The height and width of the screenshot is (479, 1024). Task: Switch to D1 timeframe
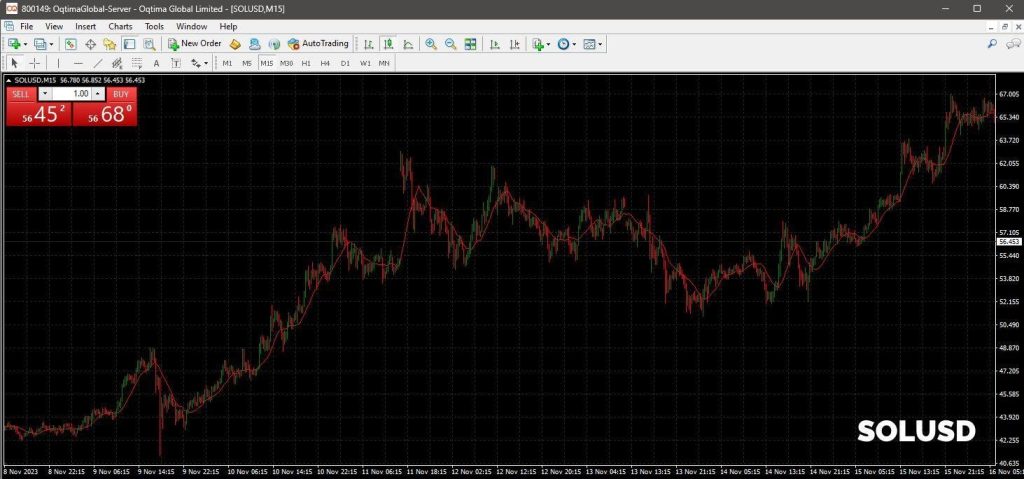345,63
